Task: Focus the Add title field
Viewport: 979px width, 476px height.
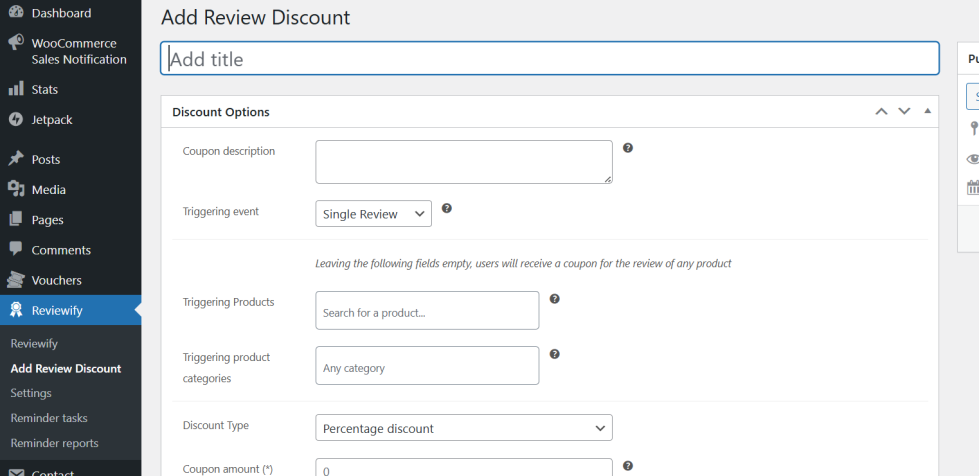Action: pyautogui.click(x=549, y=59)
